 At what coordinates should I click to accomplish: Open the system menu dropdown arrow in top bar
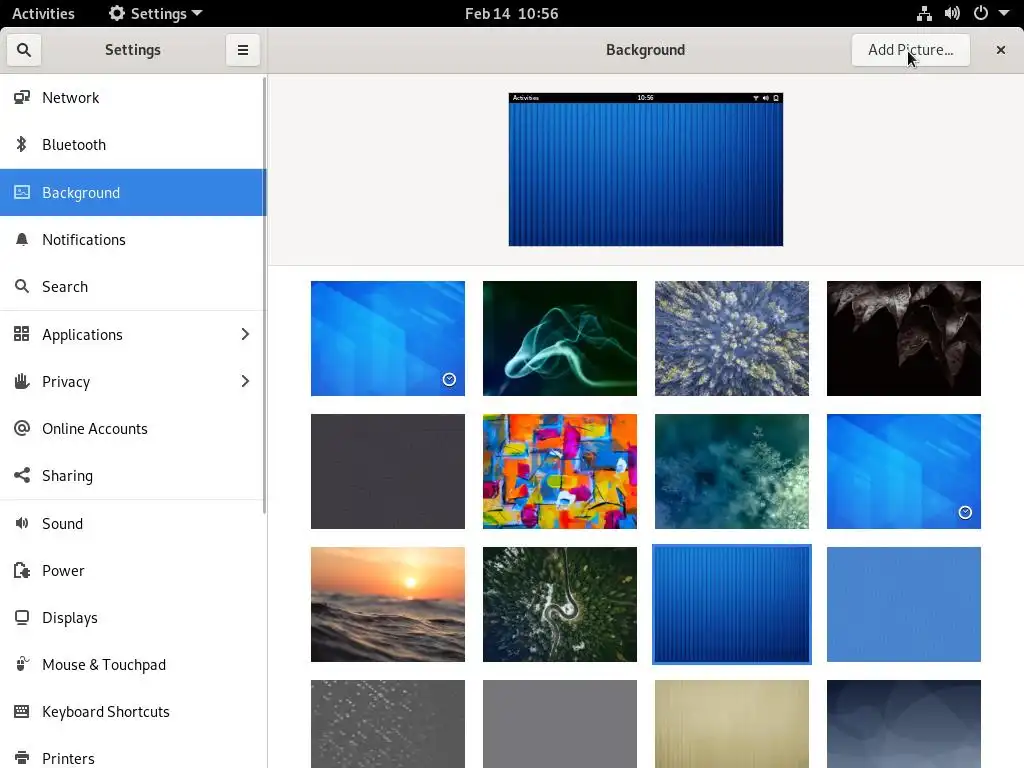click(x=1004, y=13)
